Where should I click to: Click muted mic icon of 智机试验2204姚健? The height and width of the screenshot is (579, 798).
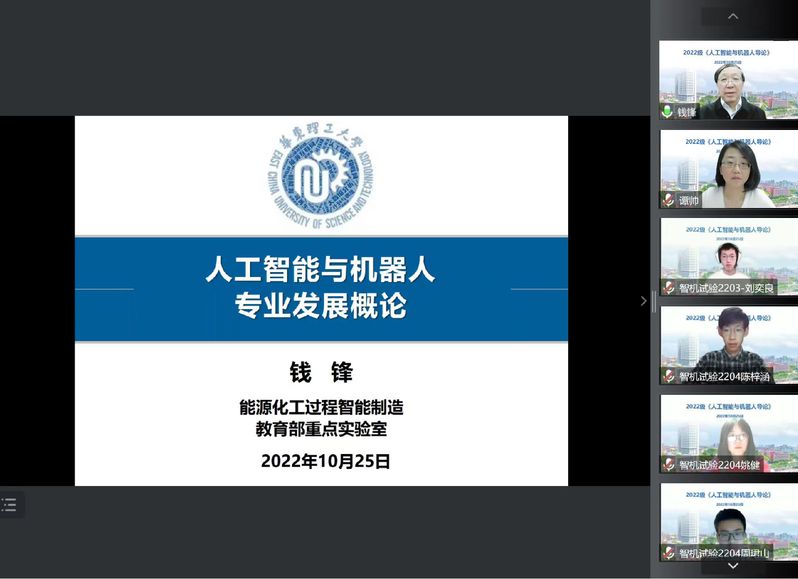[668, 464]
